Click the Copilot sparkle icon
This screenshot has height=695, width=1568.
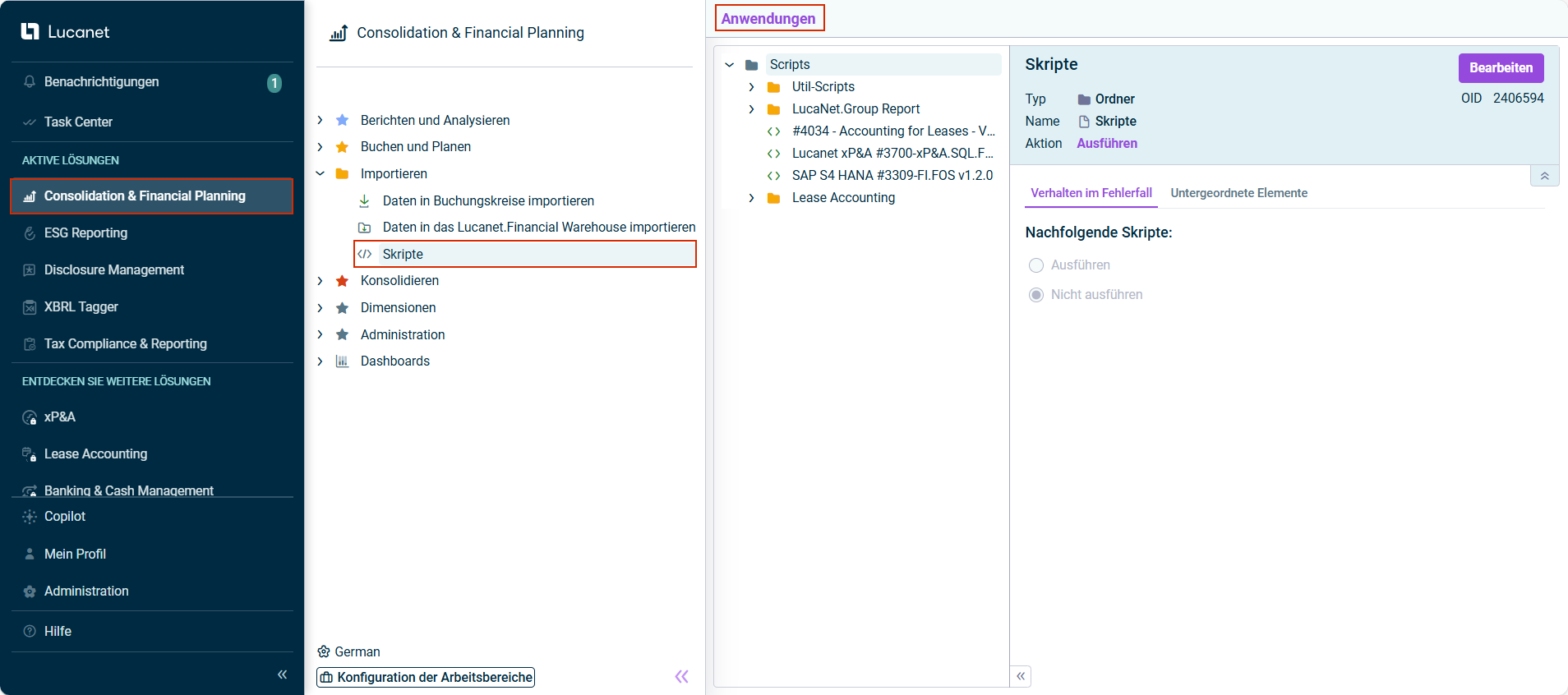[30, 517]
